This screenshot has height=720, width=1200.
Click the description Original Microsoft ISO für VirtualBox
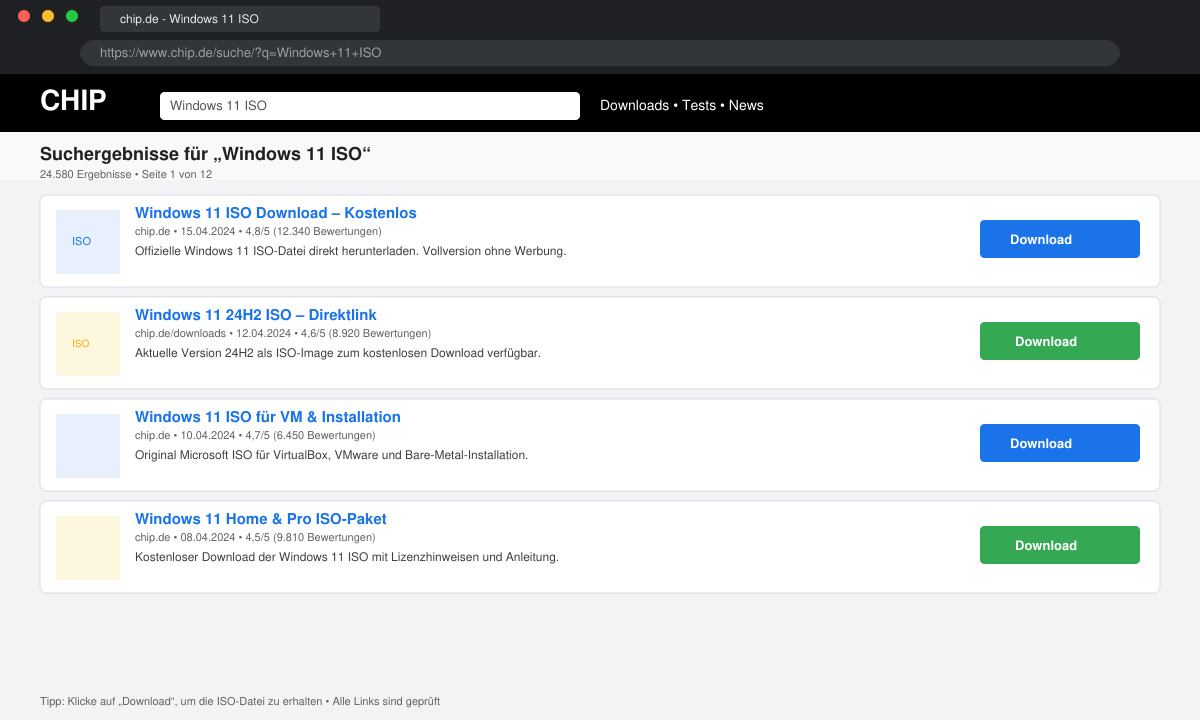pos(331,455)
